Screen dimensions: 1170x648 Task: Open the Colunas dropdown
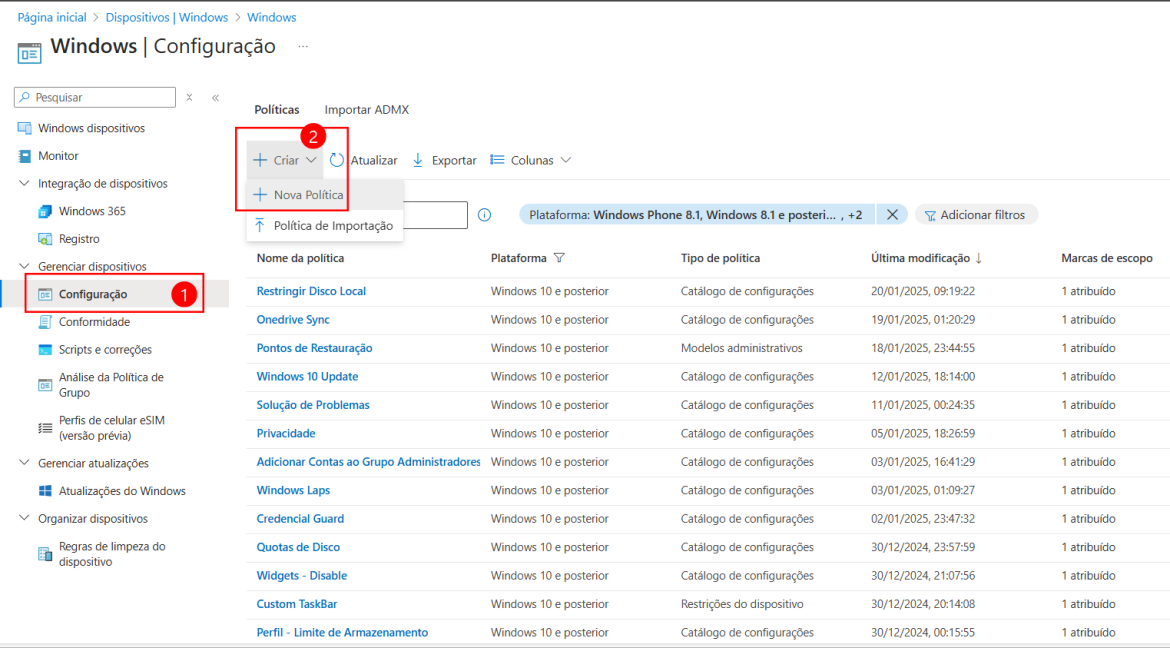coord(530,159)
